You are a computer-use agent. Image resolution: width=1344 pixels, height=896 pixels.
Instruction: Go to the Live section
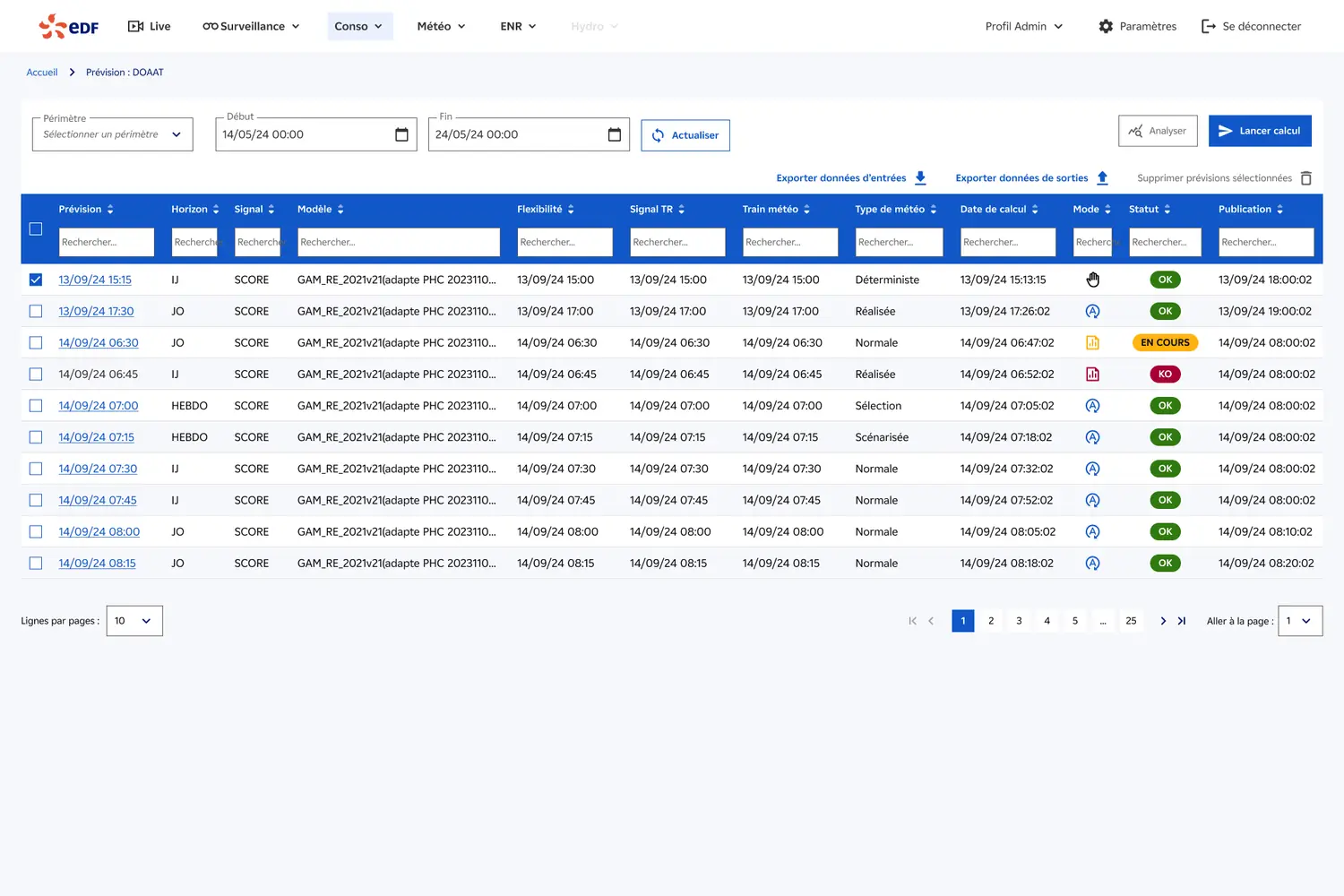[x=149, y=27]
